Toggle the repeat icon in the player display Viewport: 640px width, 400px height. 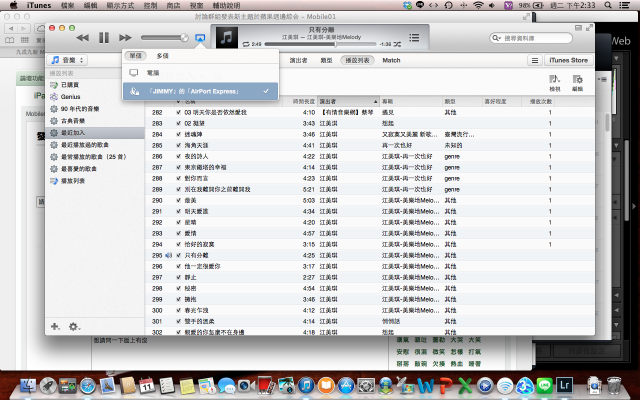246,44
